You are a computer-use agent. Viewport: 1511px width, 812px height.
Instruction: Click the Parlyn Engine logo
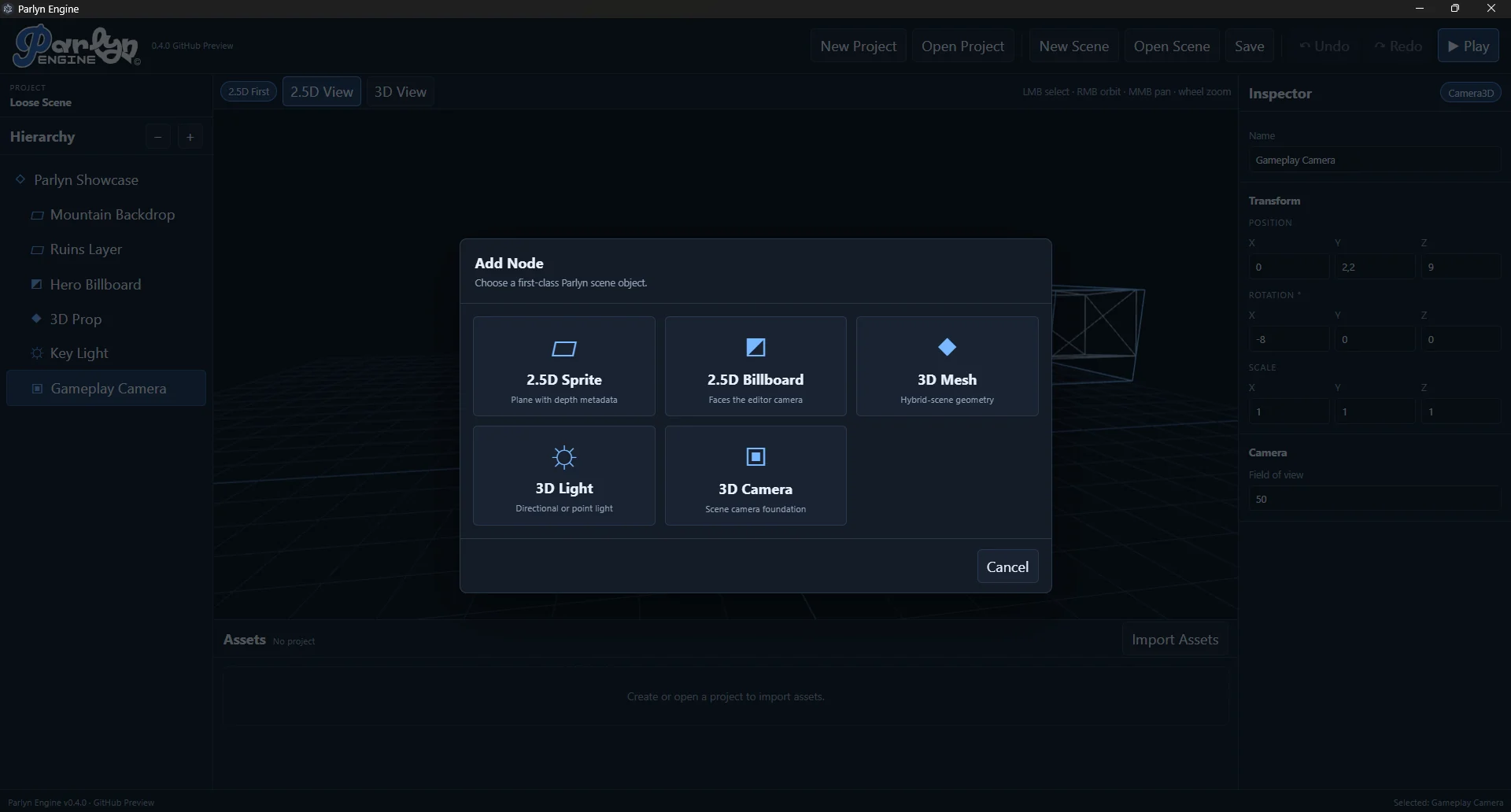76,46
